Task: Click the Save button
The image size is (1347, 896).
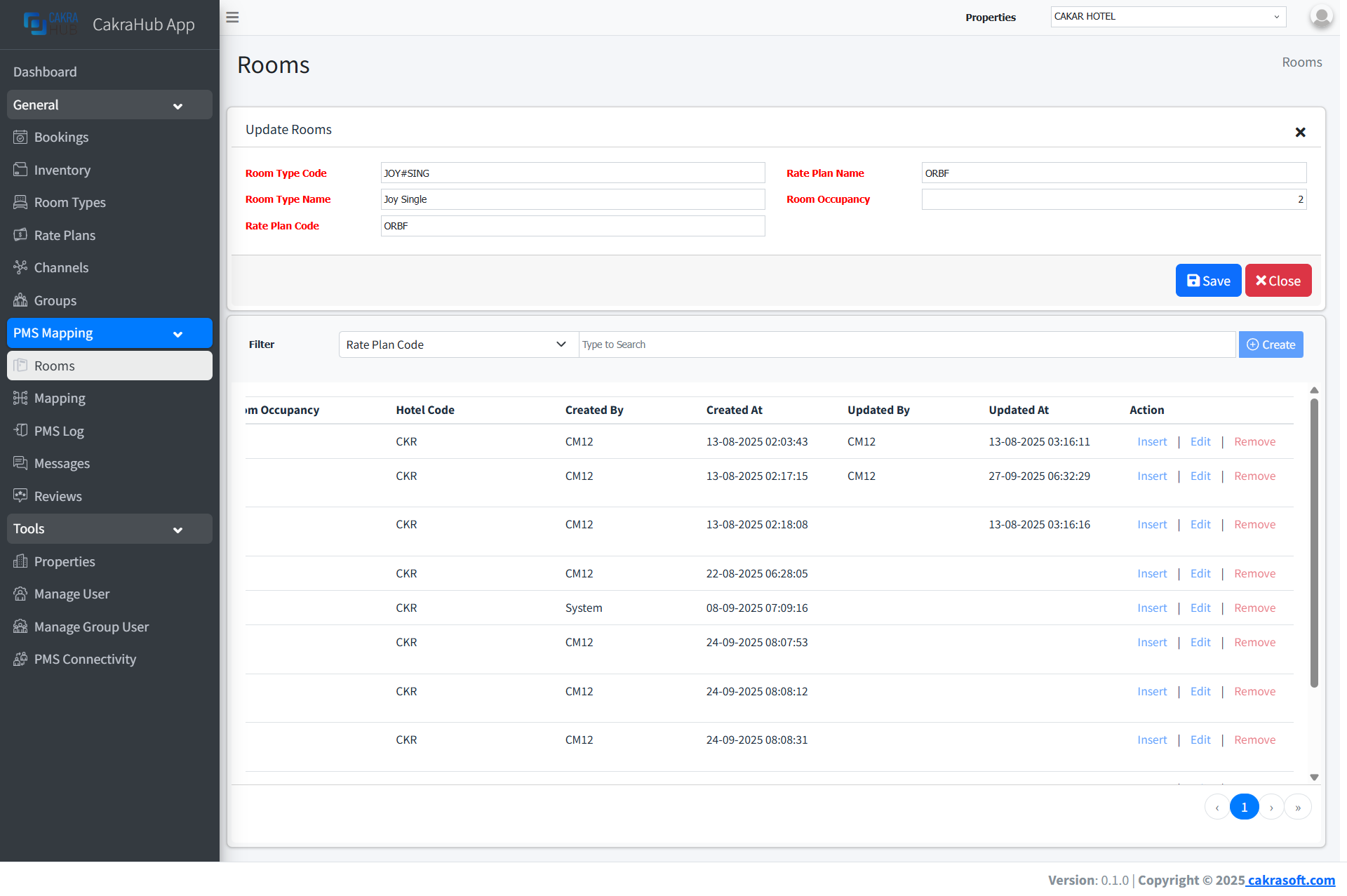Action: 1208,281
